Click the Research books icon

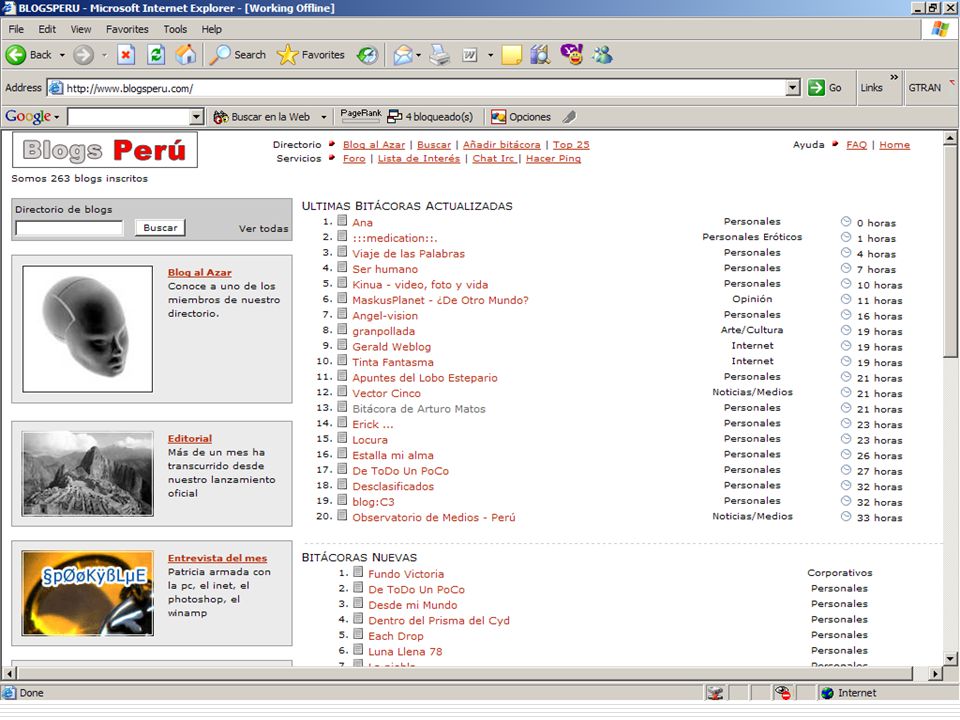tap(541, 55)
